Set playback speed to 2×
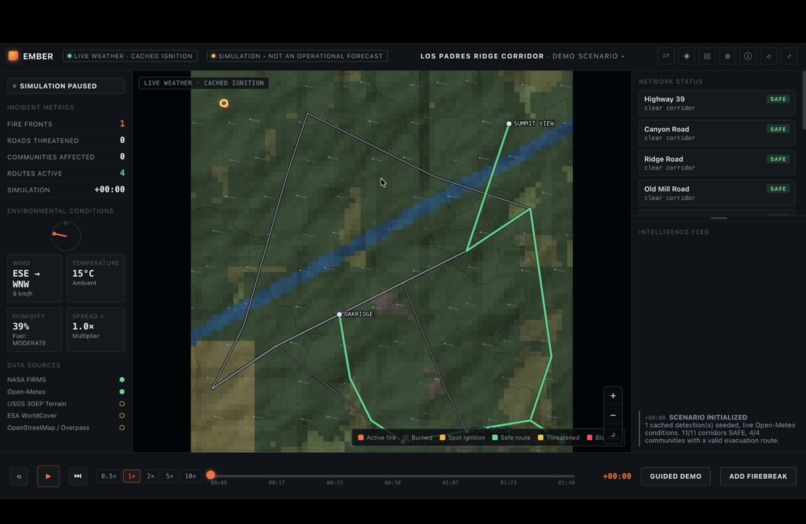The width and height of the screenshot is (806, 524). coord(151,476)
